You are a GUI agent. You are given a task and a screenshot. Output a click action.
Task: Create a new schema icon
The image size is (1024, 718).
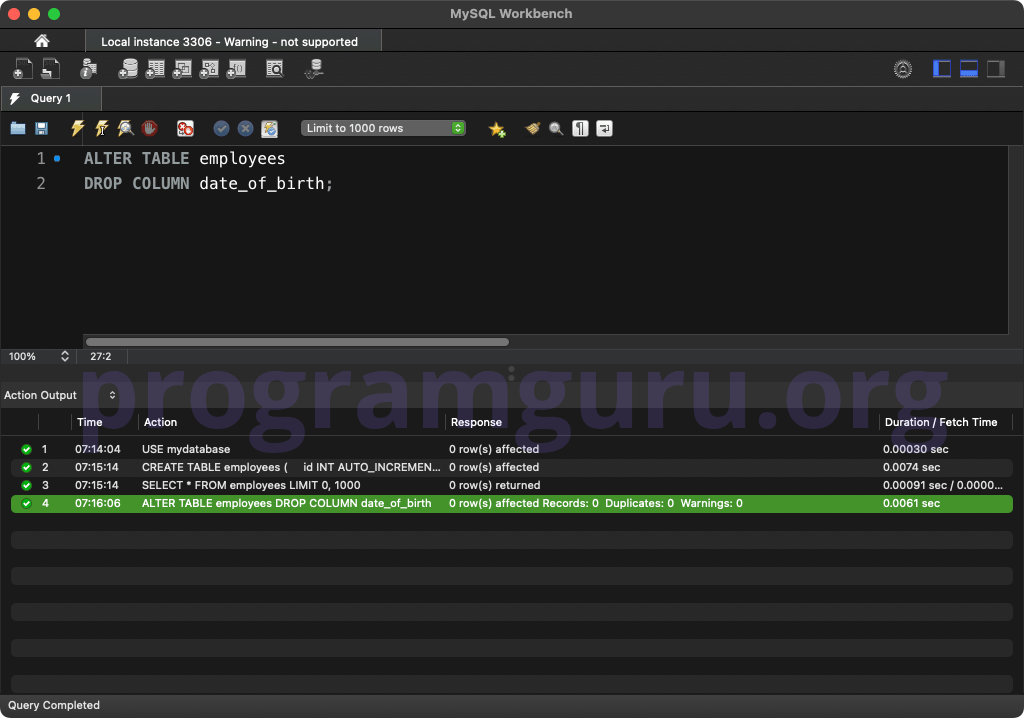pyautogui.click(x=128, y=69)
